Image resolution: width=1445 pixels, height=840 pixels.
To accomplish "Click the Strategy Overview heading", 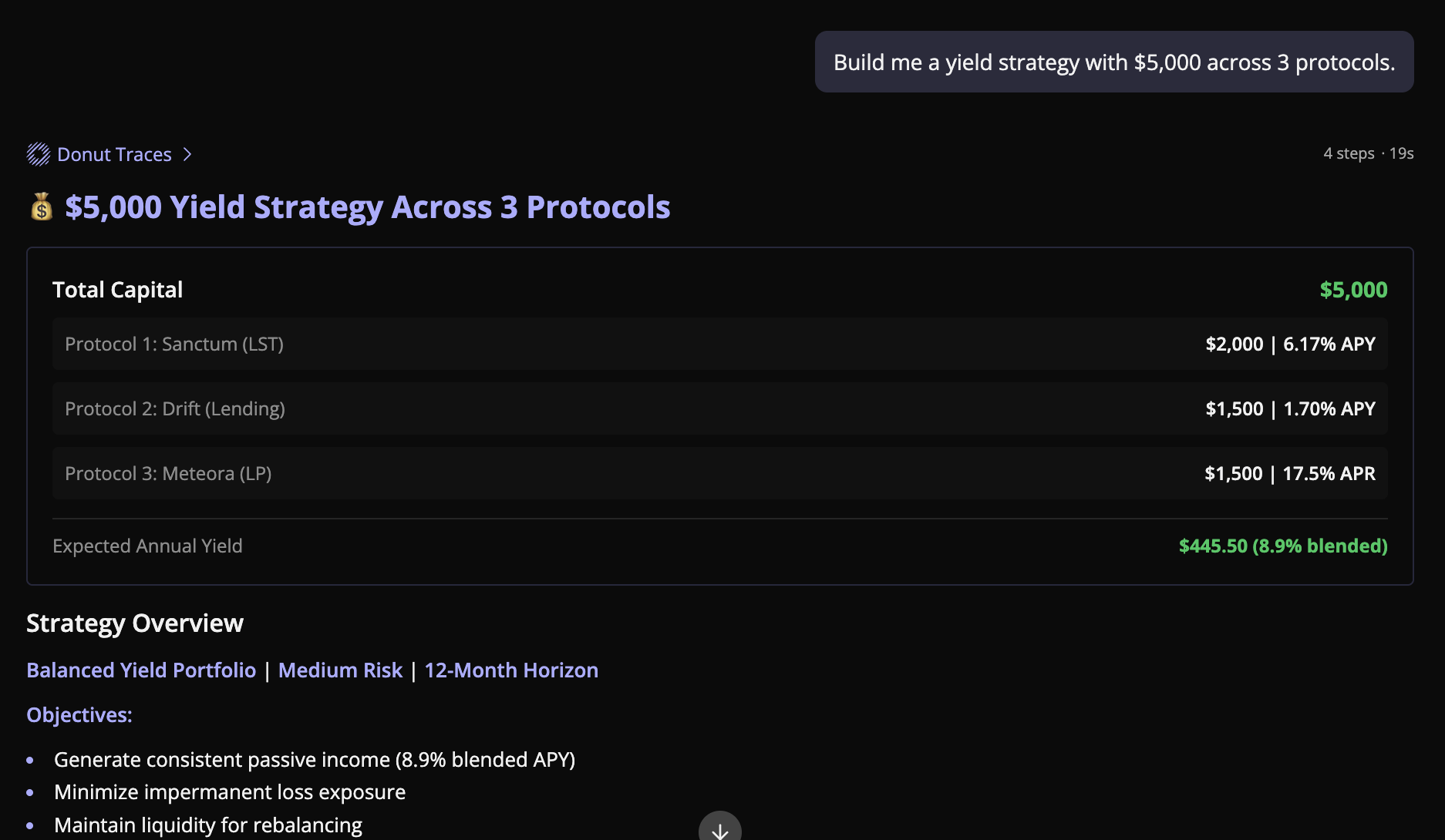I will [x=135, y=623].
